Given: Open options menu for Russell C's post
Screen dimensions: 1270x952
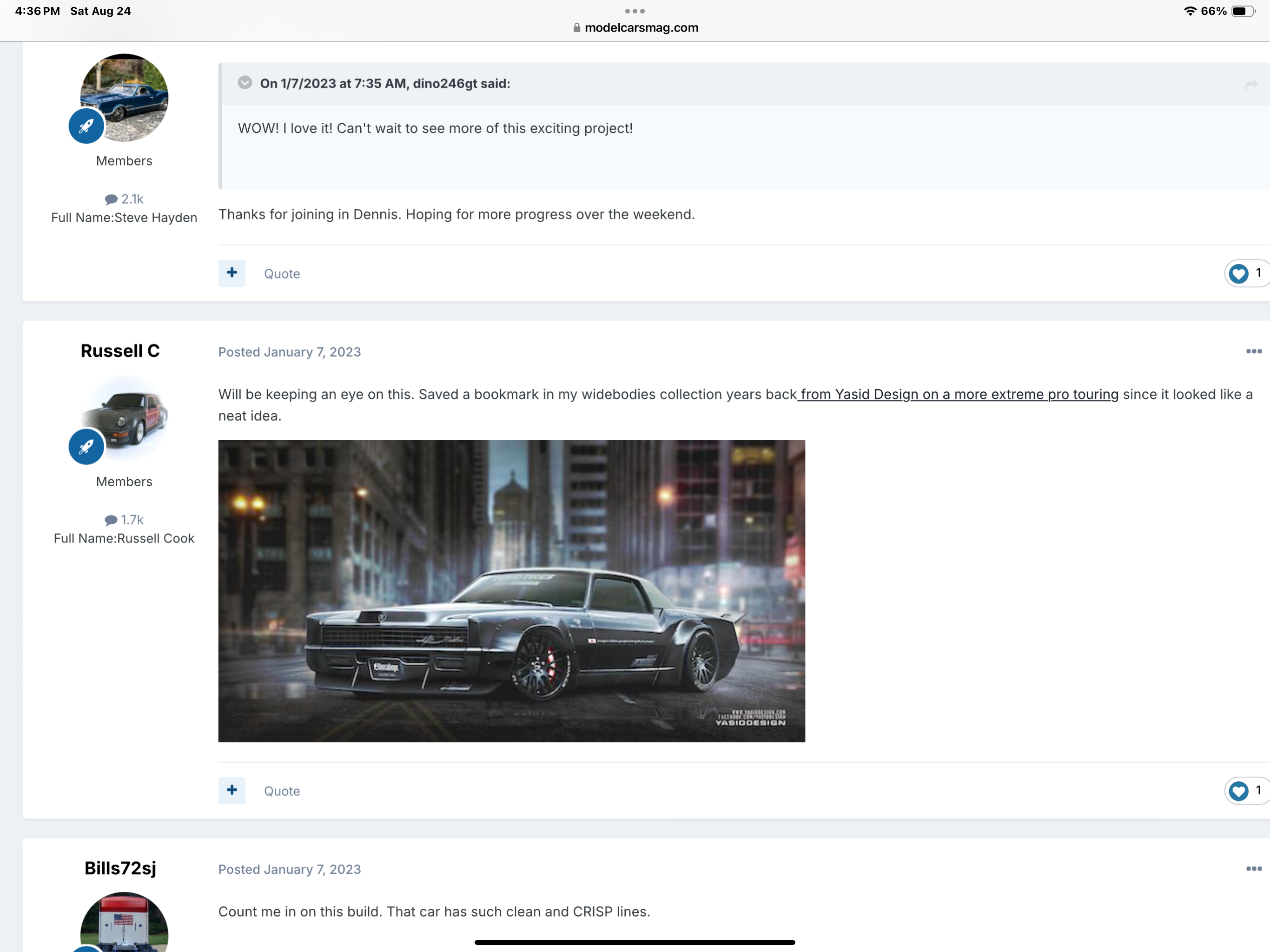Looking at the screenshot, I should [x=1253, y=351].
